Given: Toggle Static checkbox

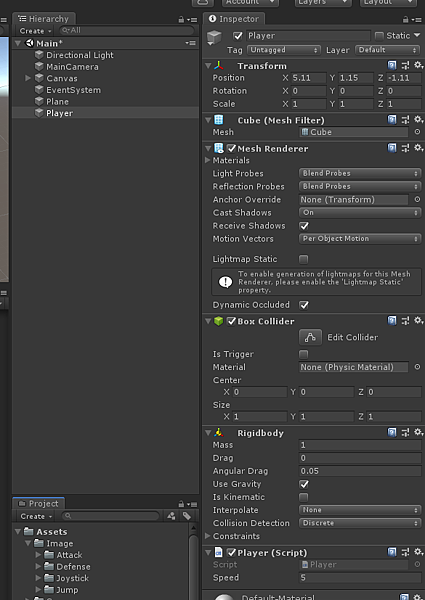Looking at the screenshot, I should point(379,36).
